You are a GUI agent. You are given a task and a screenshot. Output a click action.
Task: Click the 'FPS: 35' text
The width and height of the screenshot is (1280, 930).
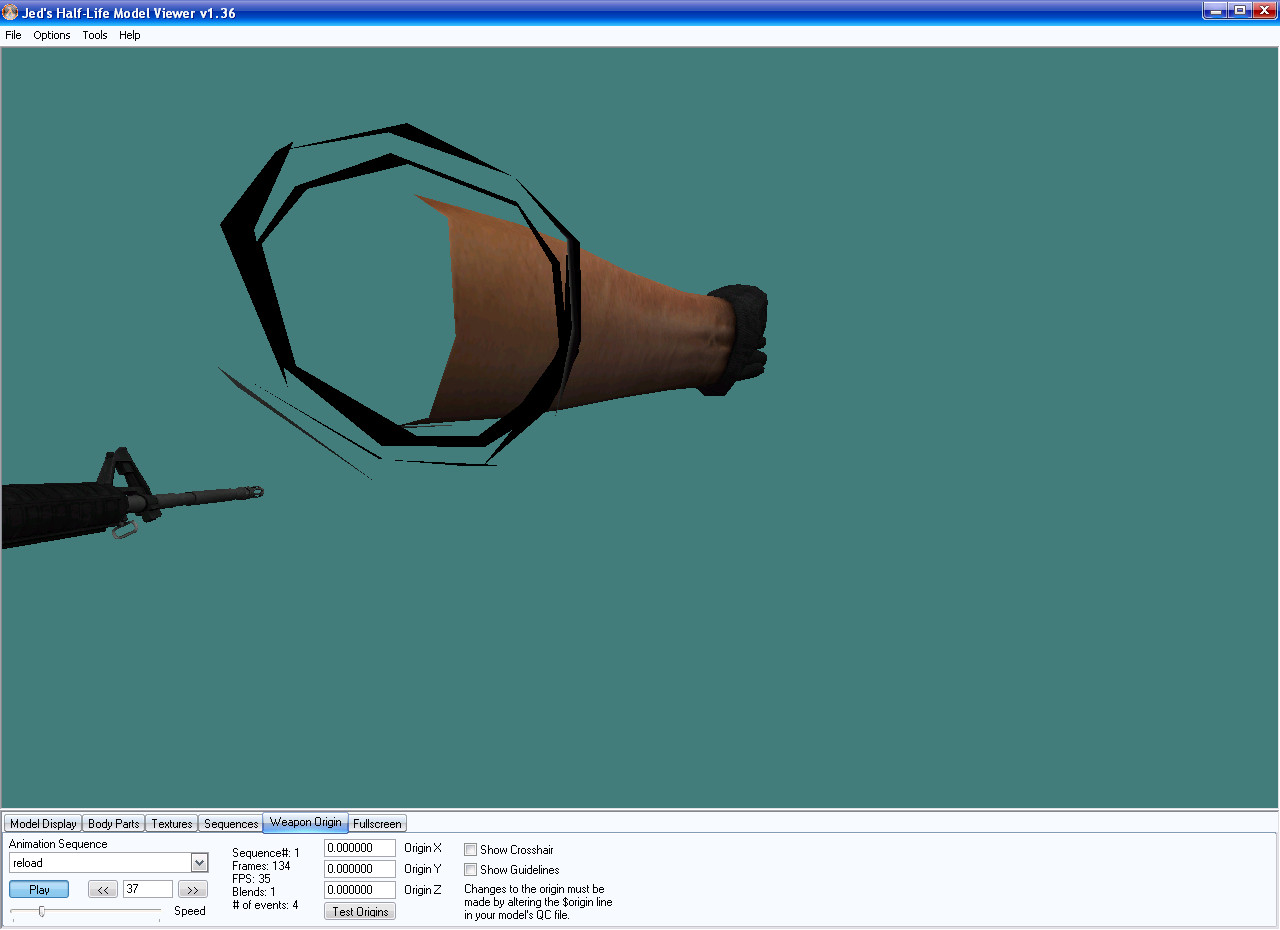(x=251, y=879)
